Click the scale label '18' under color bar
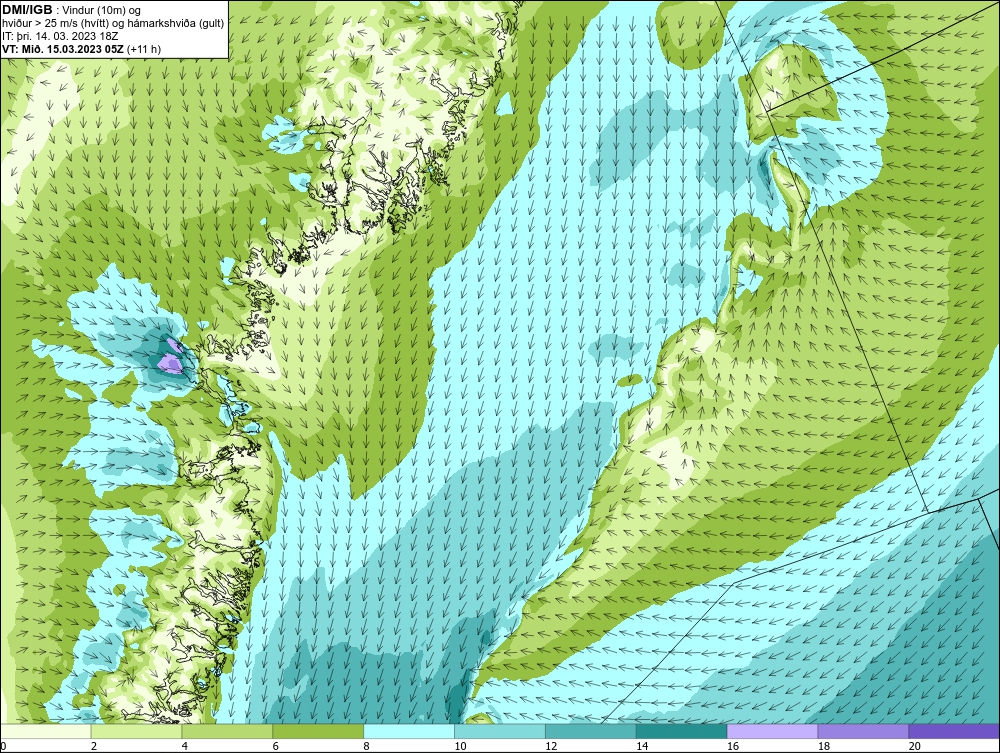The width and height of the screenshot is (1000, 753). click(824, 746)
